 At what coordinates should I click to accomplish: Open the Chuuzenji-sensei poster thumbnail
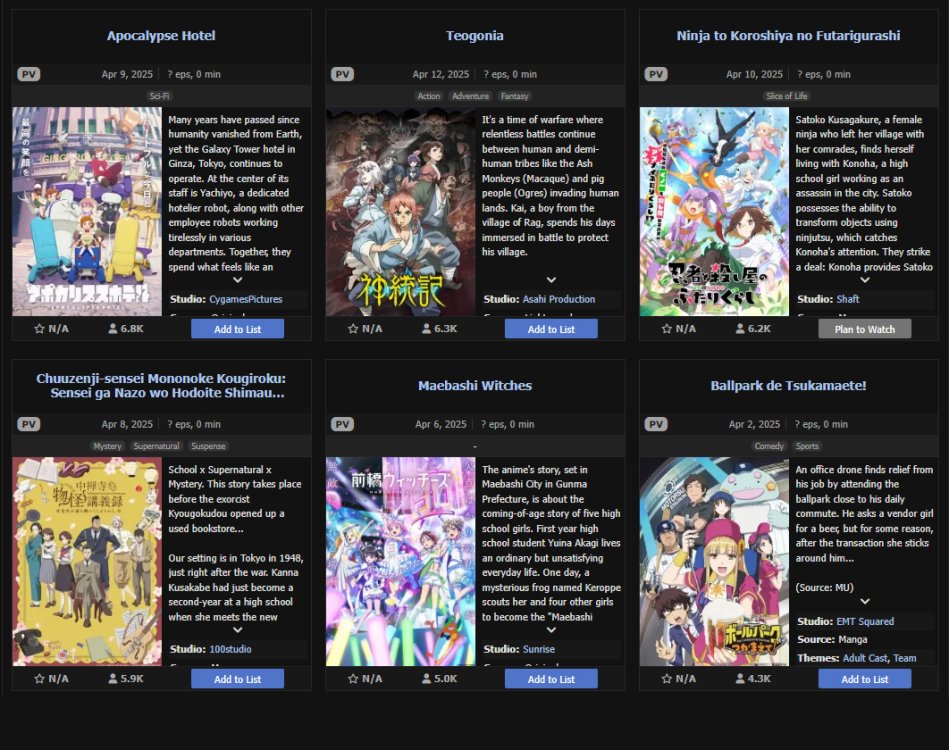(x=87, y=562)
